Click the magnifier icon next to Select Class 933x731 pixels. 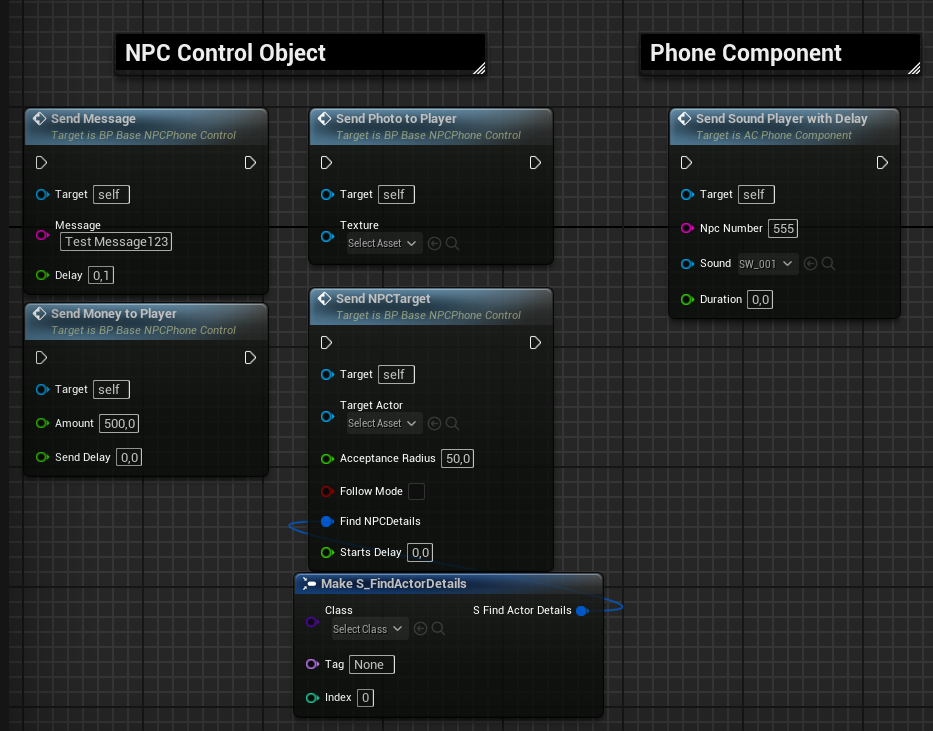coord(438,629)
